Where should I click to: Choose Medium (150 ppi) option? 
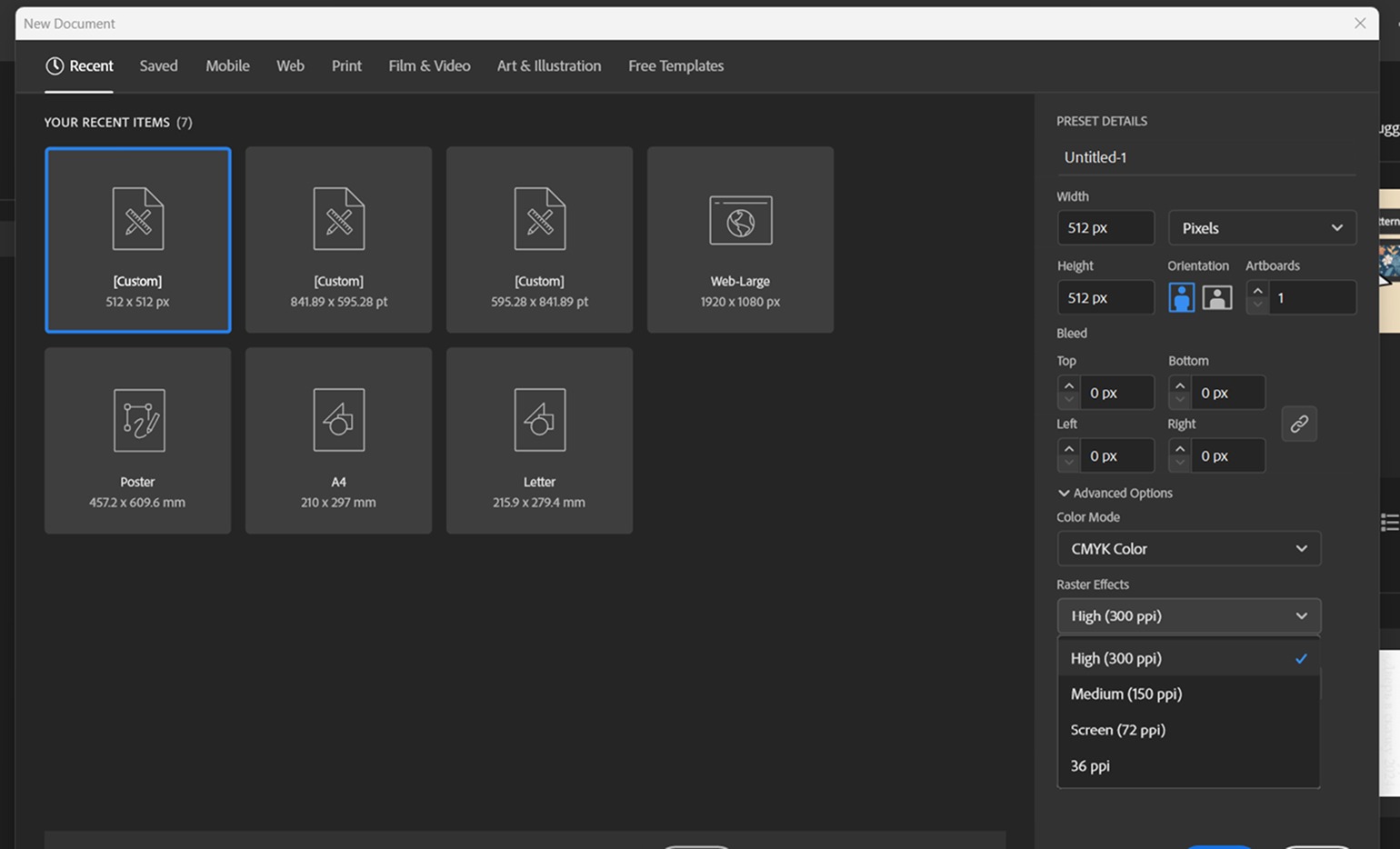coord(1189,694)
